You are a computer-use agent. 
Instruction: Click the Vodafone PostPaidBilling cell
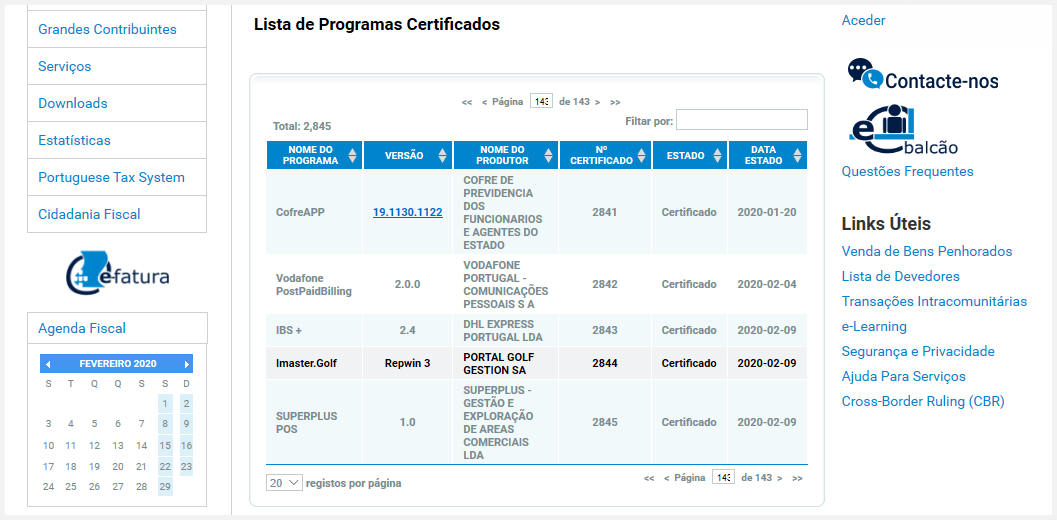tap(315, 284)
